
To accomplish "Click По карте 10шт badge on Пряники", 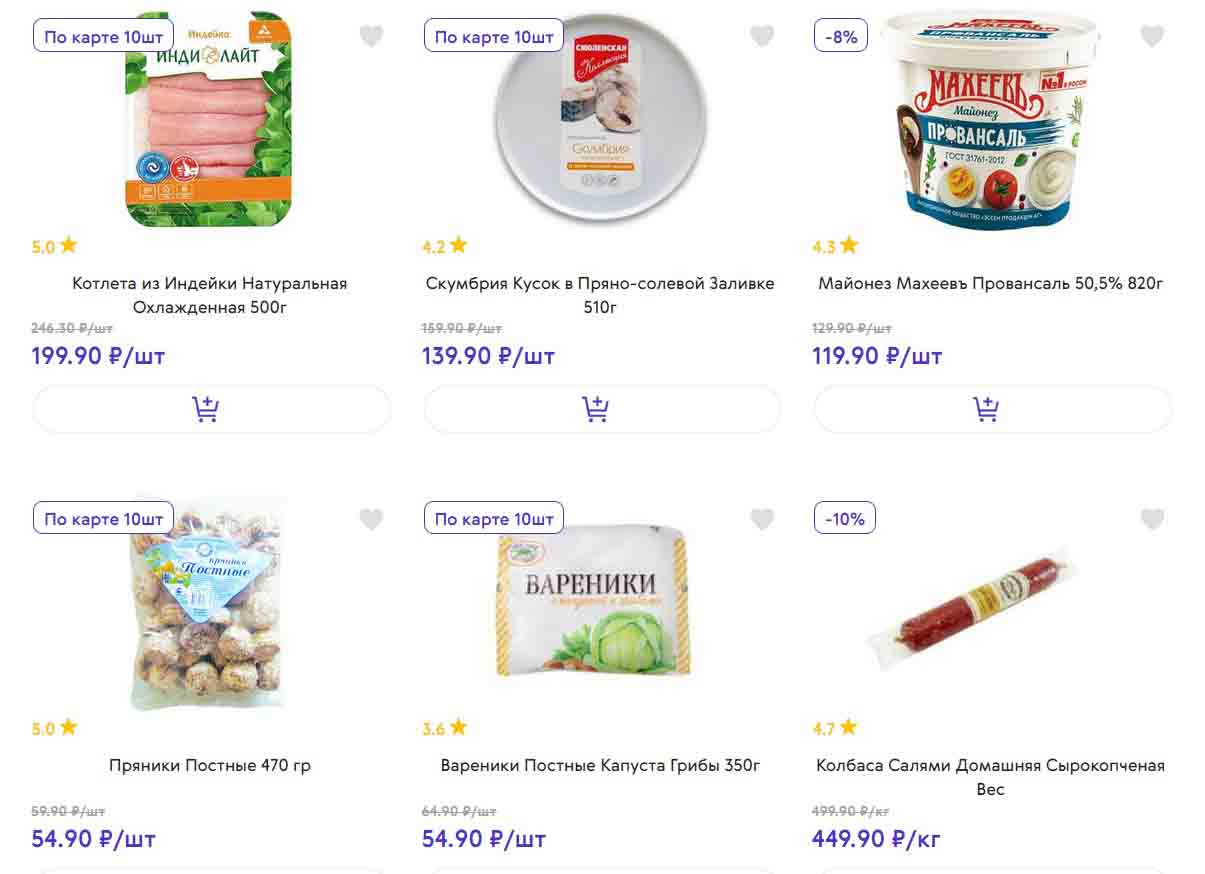I will point(104,519).
